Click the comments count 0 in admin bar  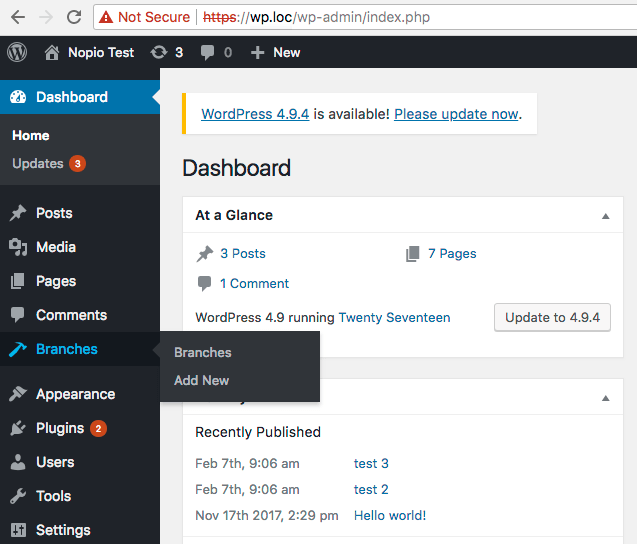[x=228, y=52]
